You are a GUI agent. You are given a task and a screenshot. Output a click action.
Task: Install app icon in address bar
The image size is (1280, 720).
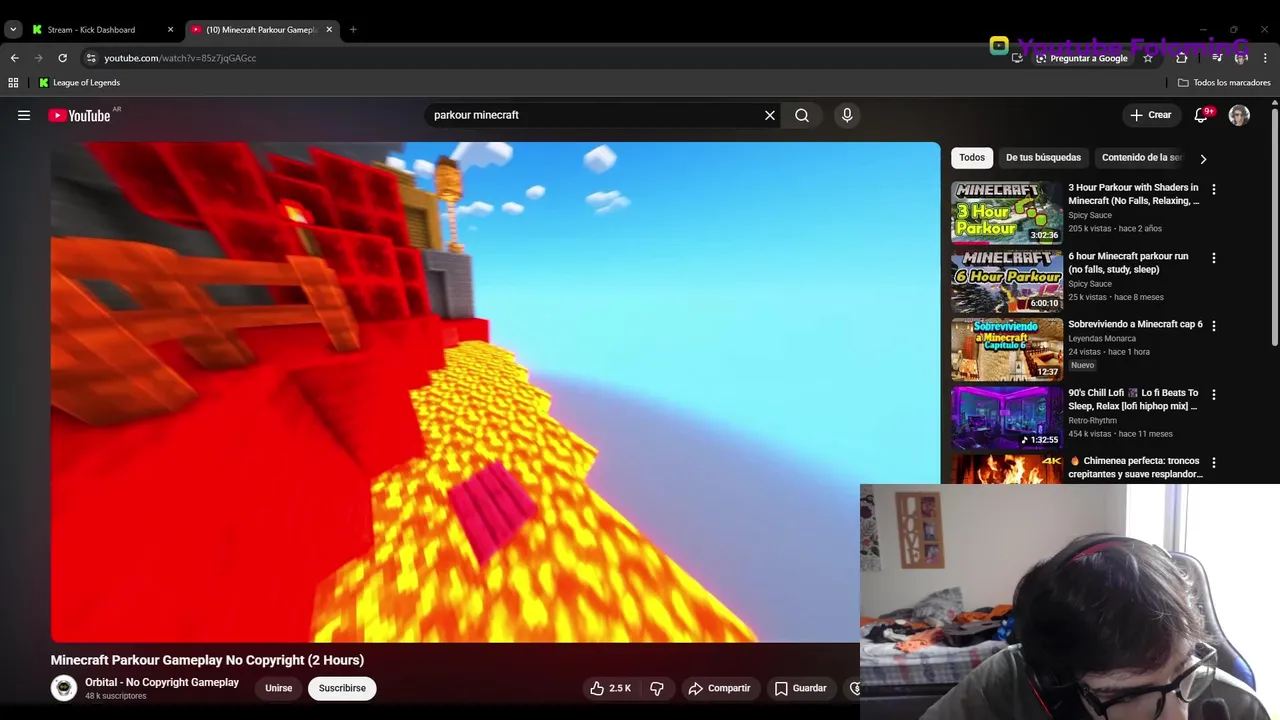[1017, 58]
